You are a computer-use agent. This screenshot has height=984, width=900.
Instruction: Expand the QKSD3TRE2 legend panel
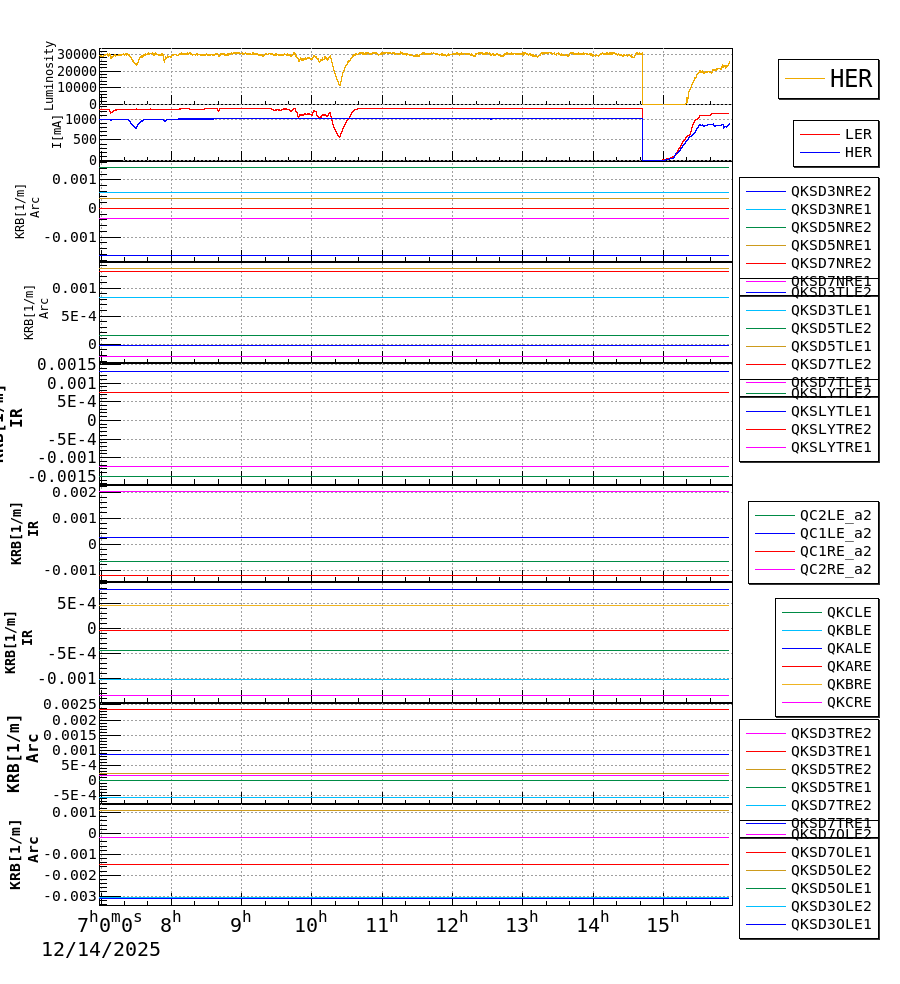[820, 734]
